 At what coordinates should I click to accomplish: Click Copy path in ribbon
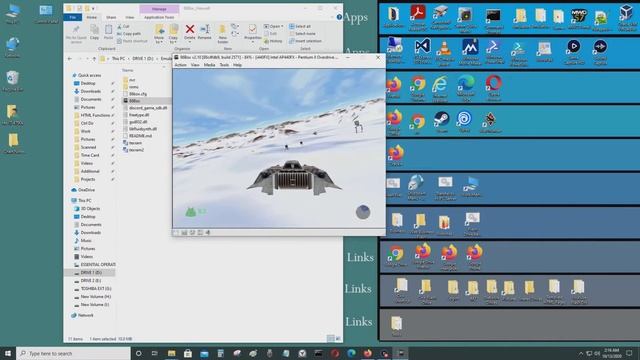click(129, 33)
